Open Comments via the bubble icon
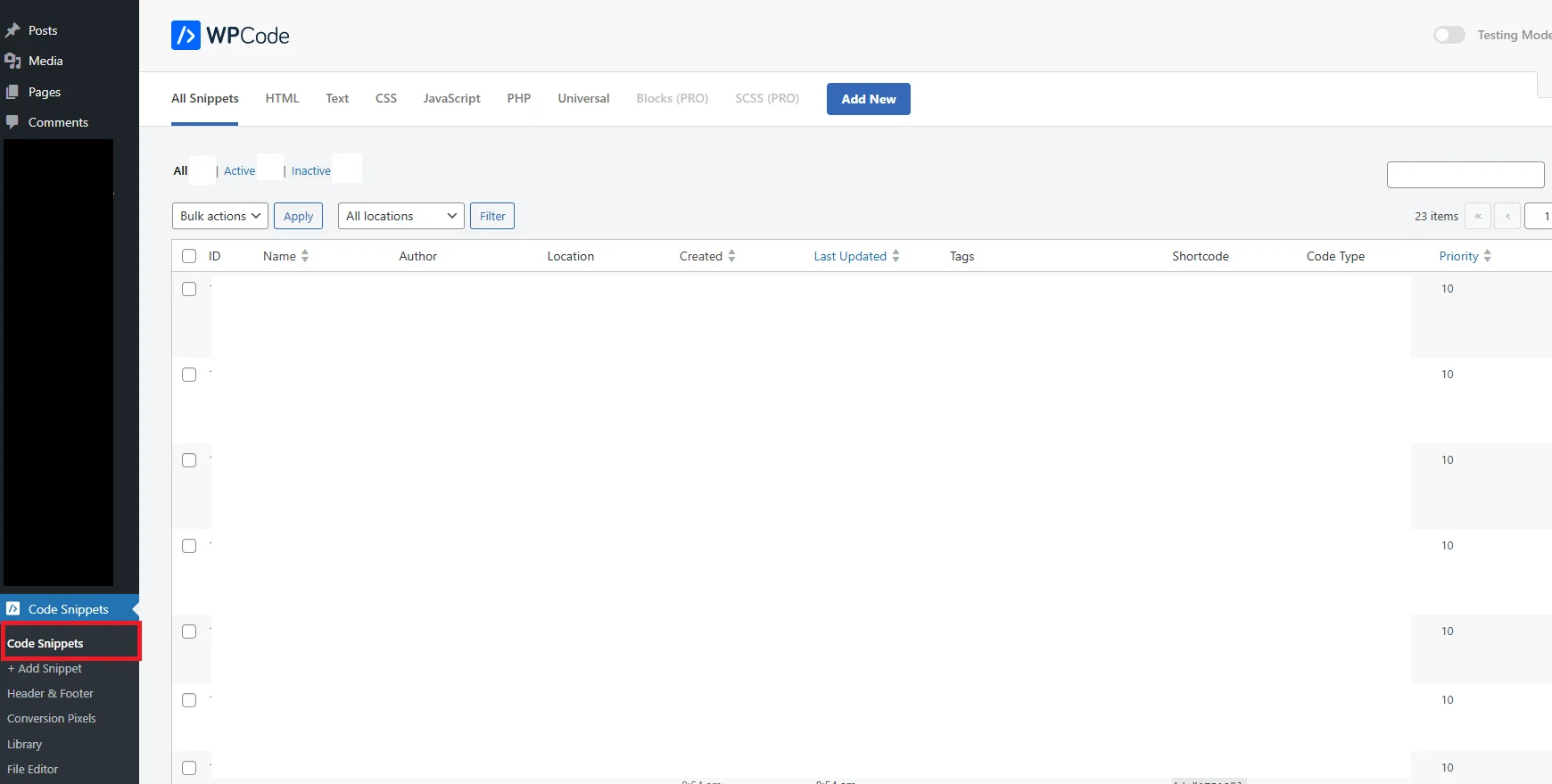The width and height of the screenshot is (1552, 784). click(12, 122)
